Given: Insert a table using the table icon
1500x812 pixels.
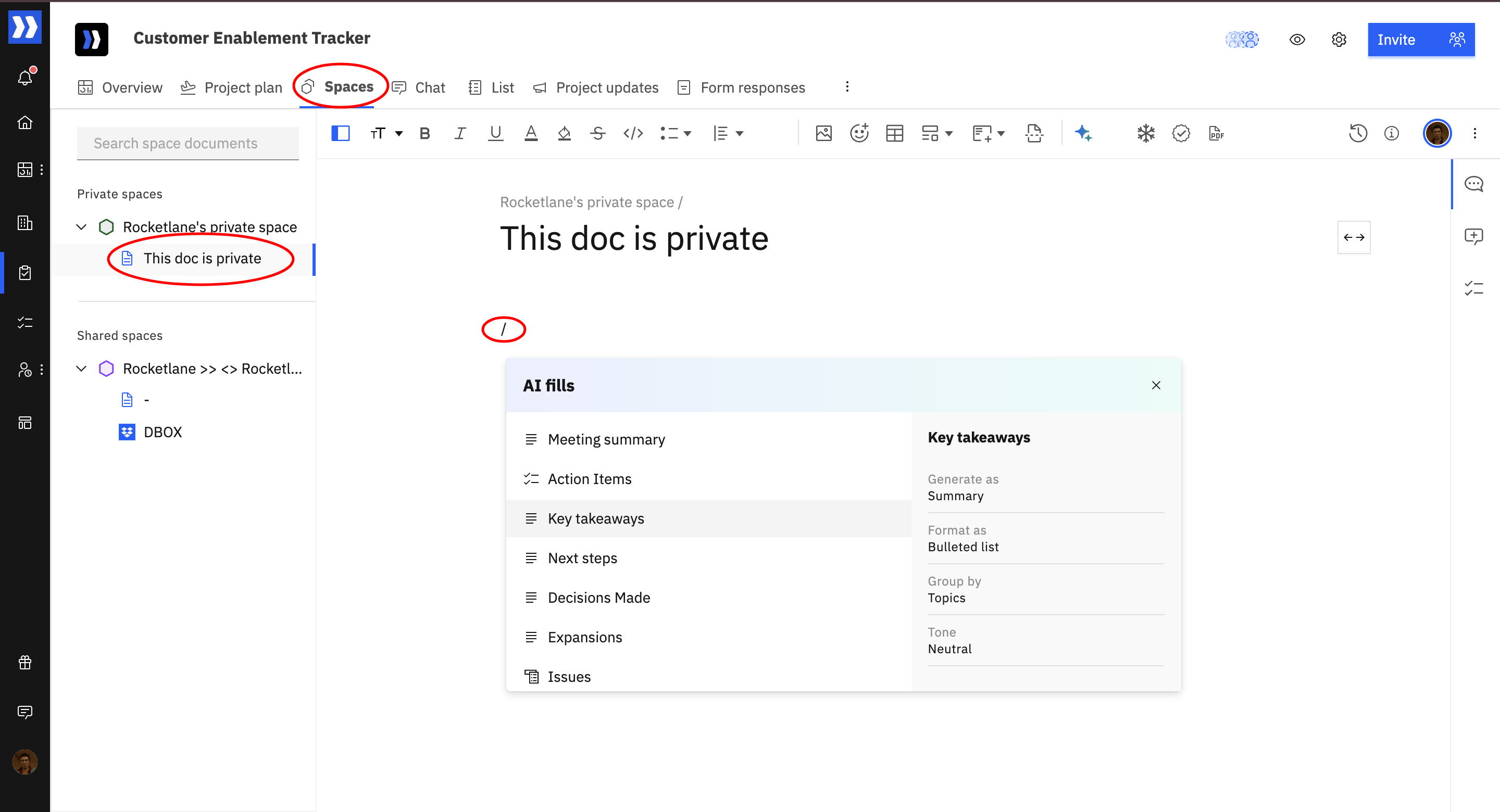Looking at the screenshot, I should click(894, 133).
